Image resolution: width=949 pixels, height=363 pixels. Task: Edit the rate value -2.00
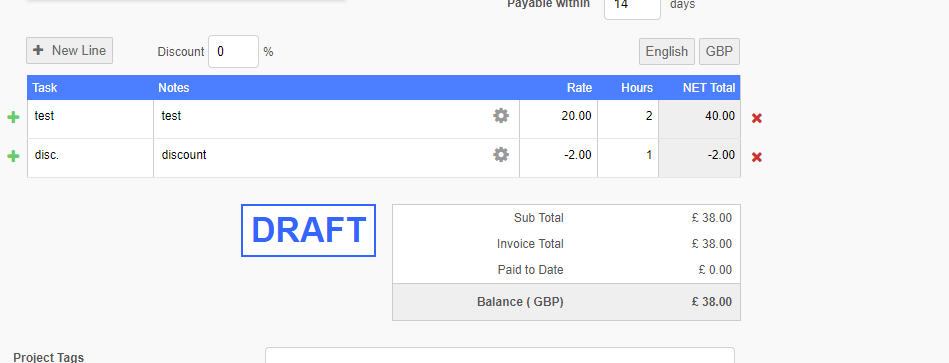pyautogui.click(x=559, y=158)
